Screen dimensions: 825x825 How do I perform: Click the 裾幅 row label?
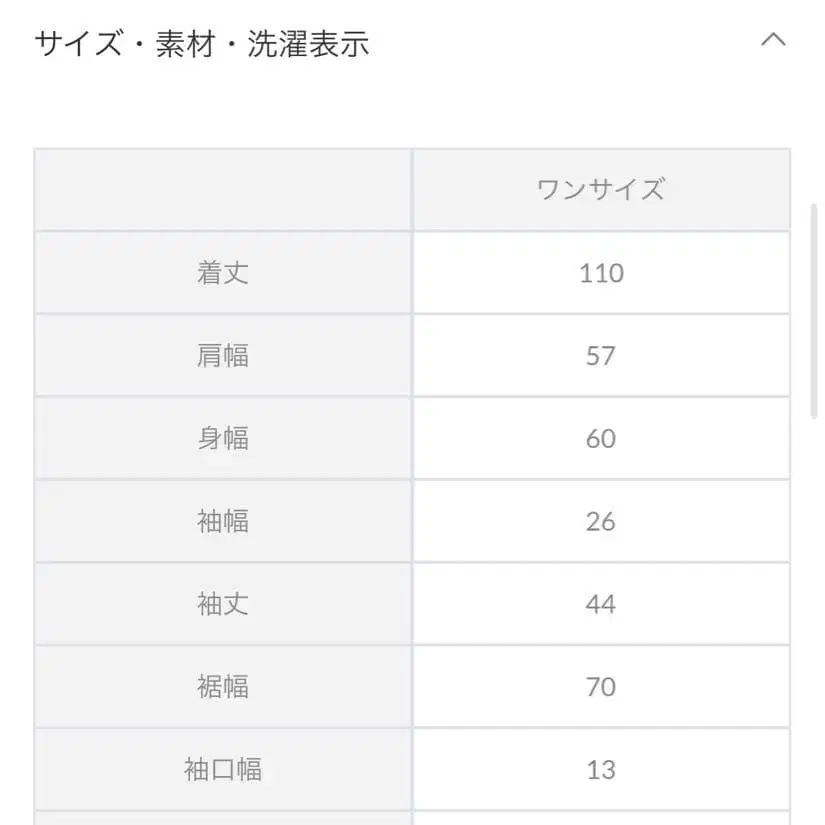pos(221,687)
